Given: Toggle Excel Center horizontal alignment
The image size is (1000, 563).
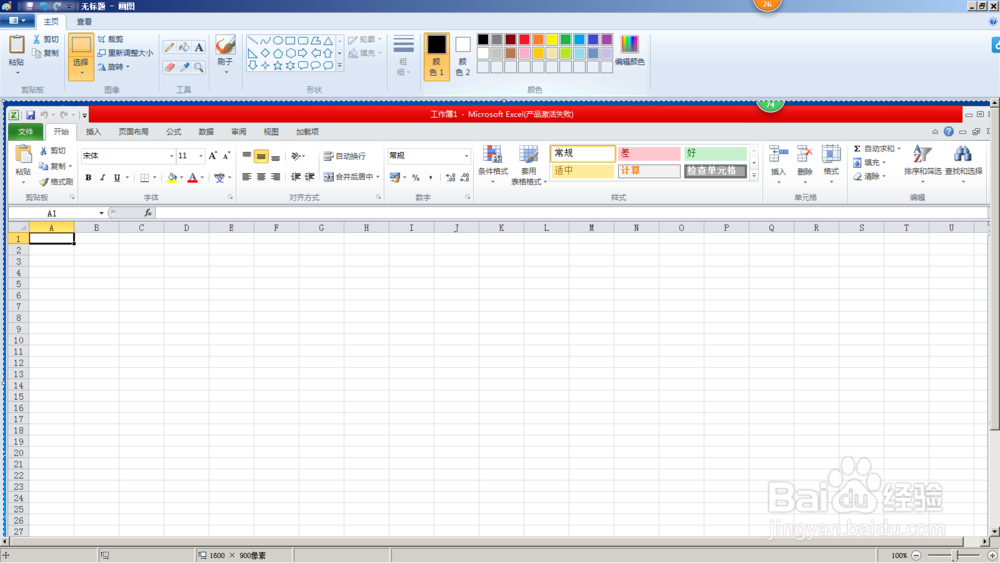Looking at the screenshot, I should click(x=261, y=177).
